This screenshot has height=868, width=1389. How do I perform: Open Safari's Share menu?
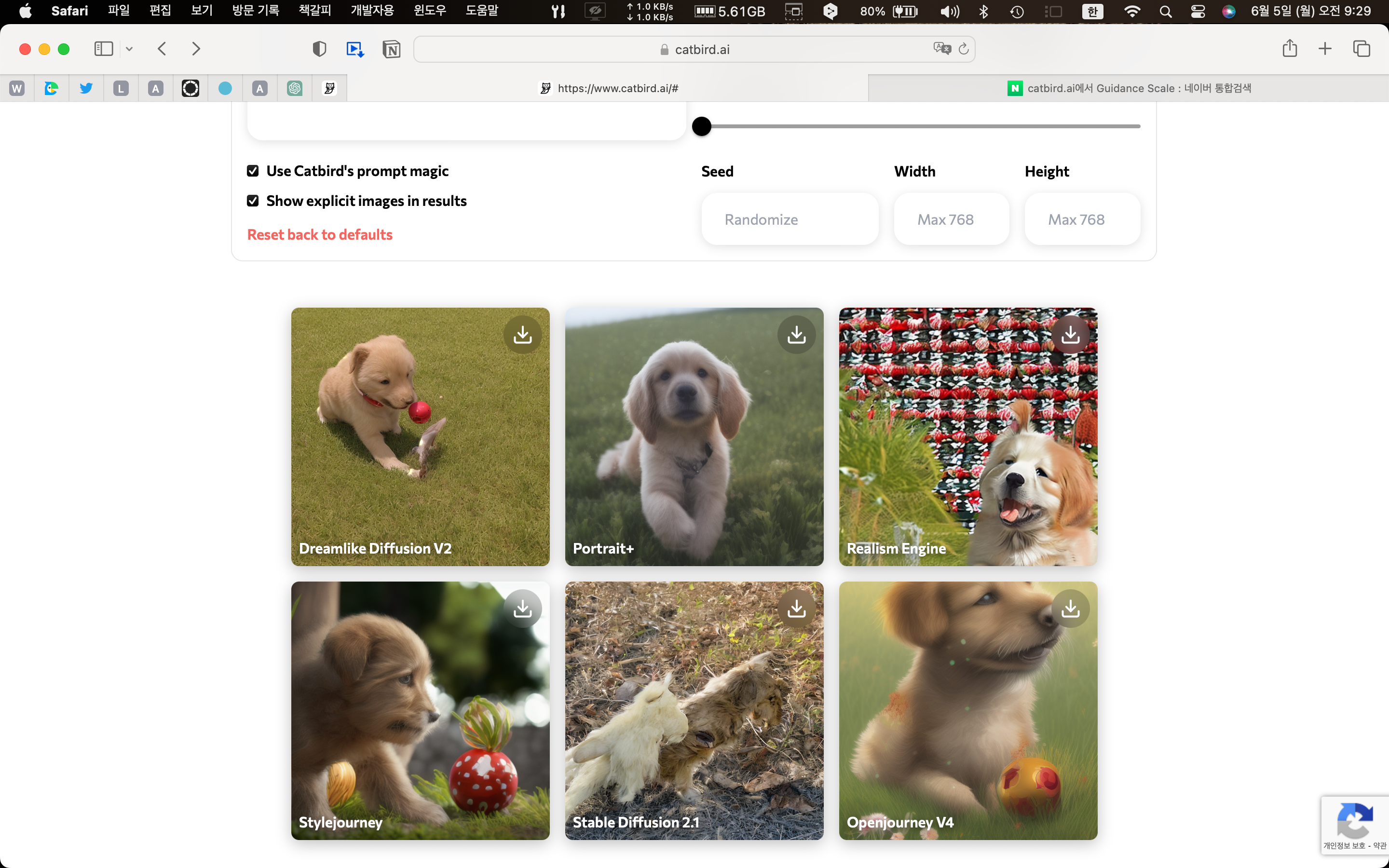coord(1289,49)
